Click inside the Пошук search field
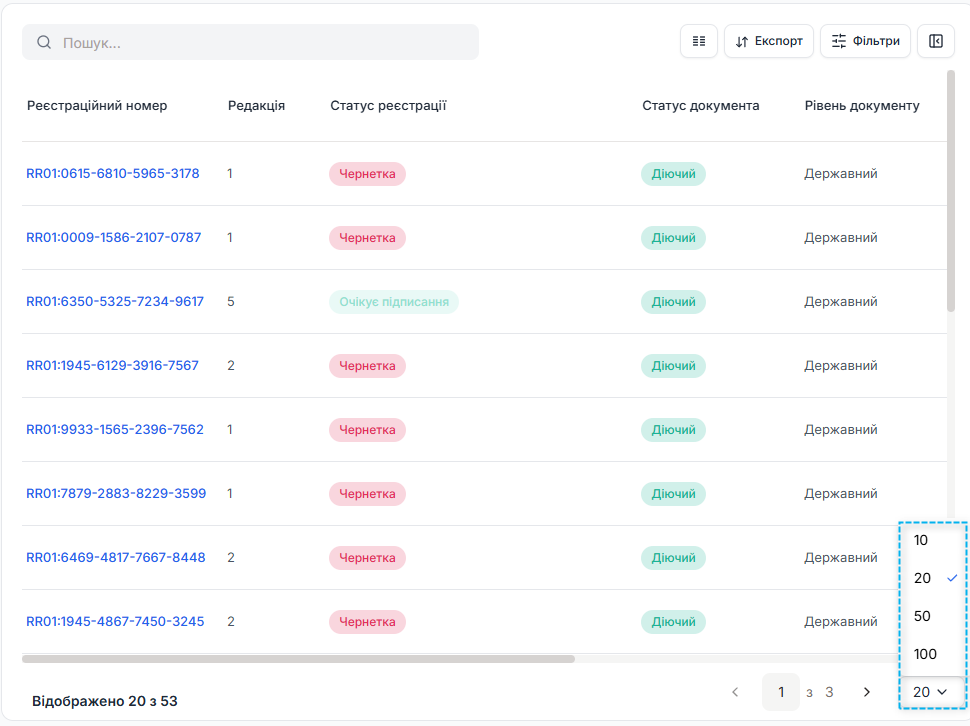This screenshot has height=726, width=970. [x=251, y=42]
